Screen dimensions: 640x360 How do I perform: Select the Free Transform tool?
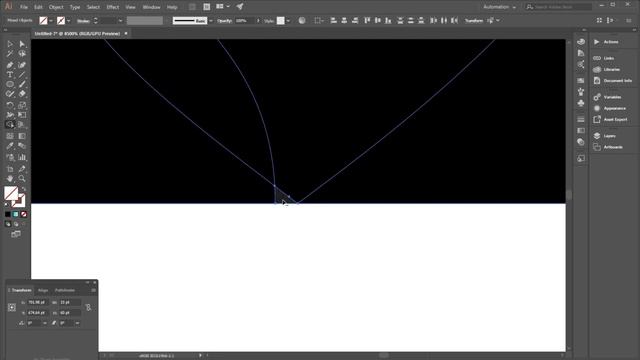pos(22,115)
